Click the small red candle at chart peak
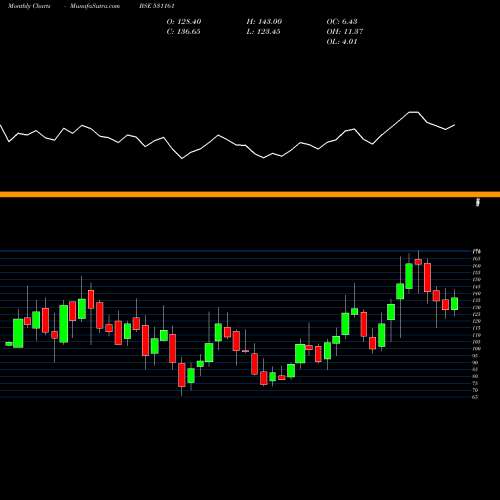500x500 pixels. pos(418,262)
